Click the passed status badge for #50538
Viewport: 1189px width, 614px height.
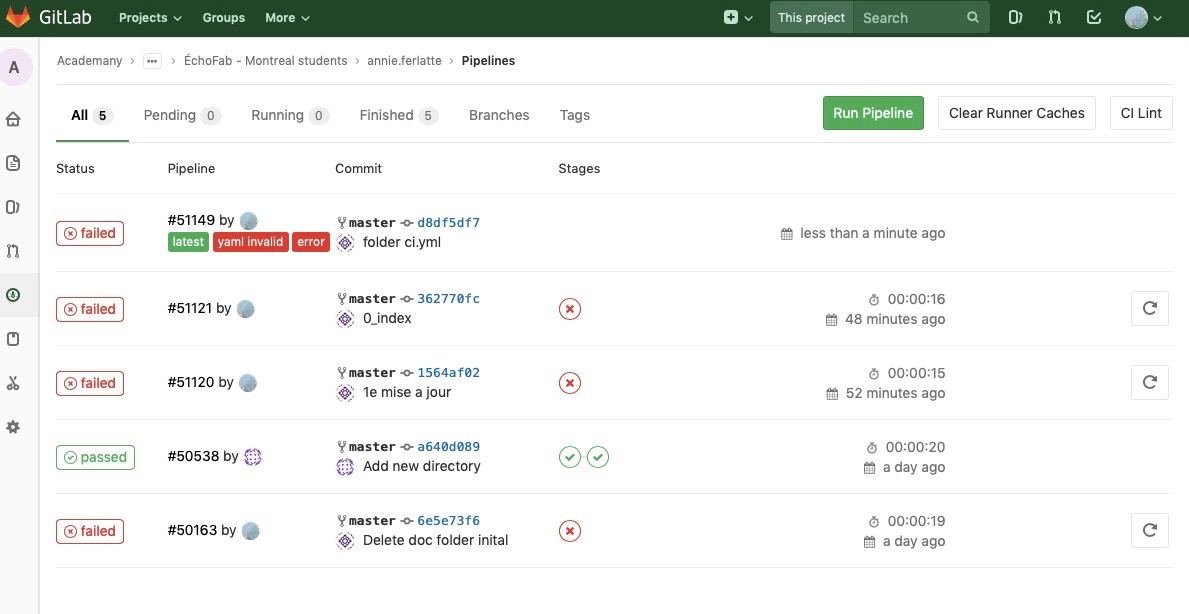click(95, 457)
